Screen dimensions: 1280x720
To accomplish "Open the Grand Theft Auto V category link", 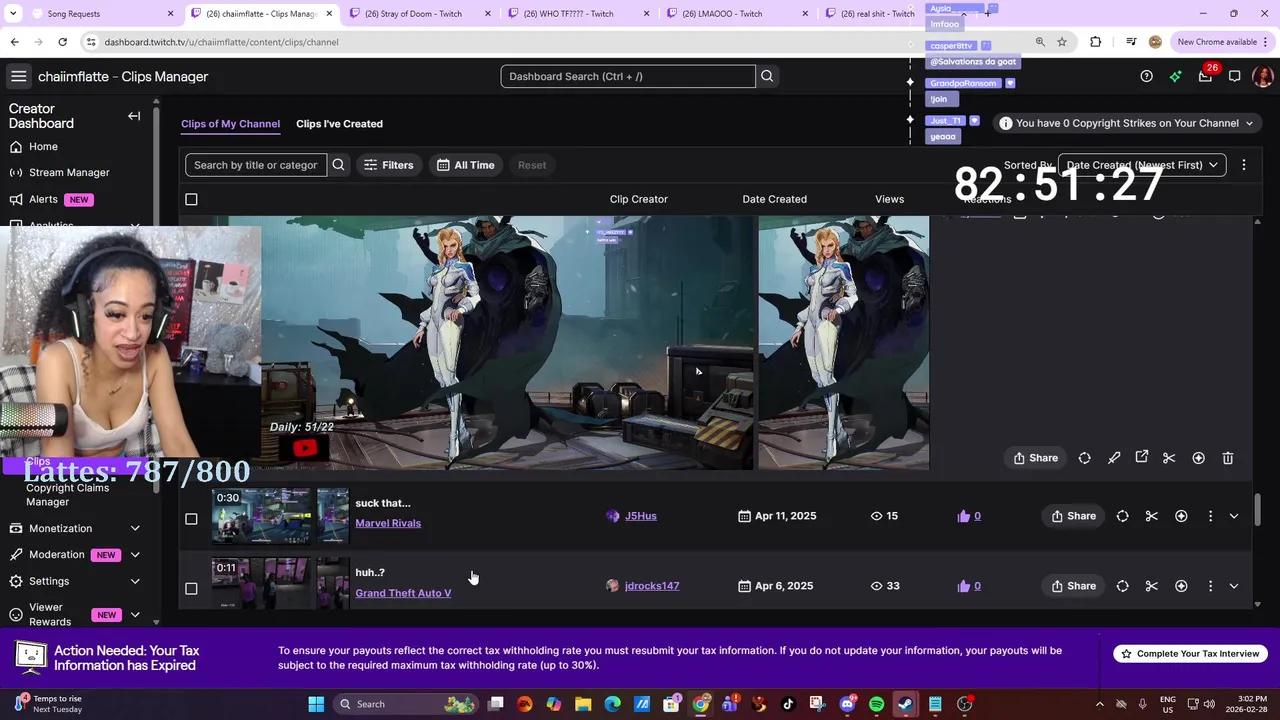I will [x=403, y=593].
